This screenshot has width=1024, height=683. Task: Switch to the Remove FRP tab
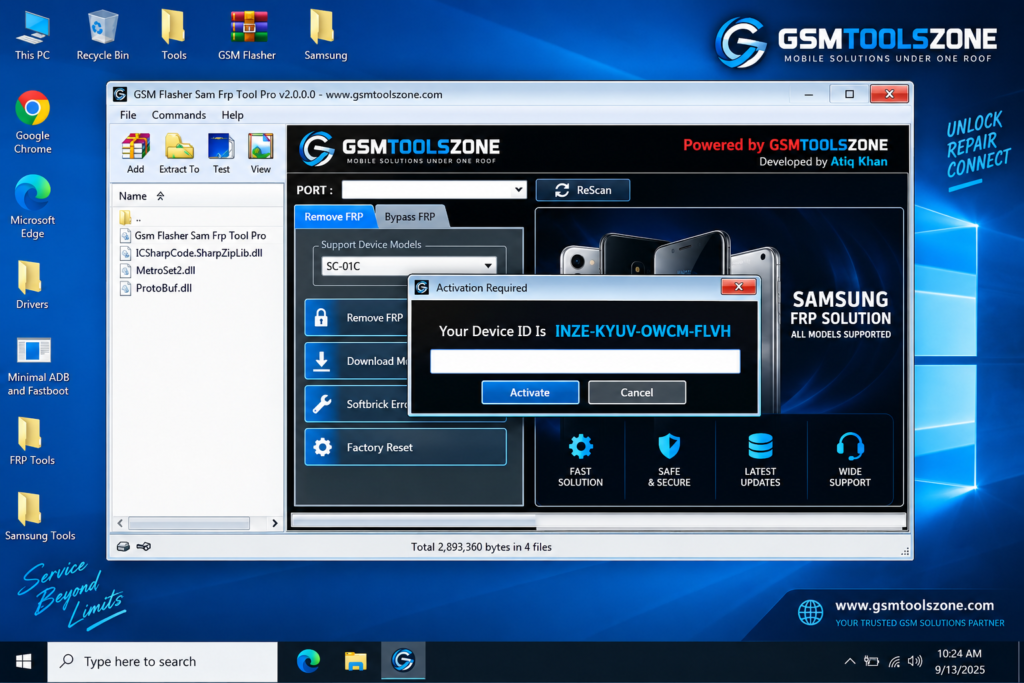334,217
